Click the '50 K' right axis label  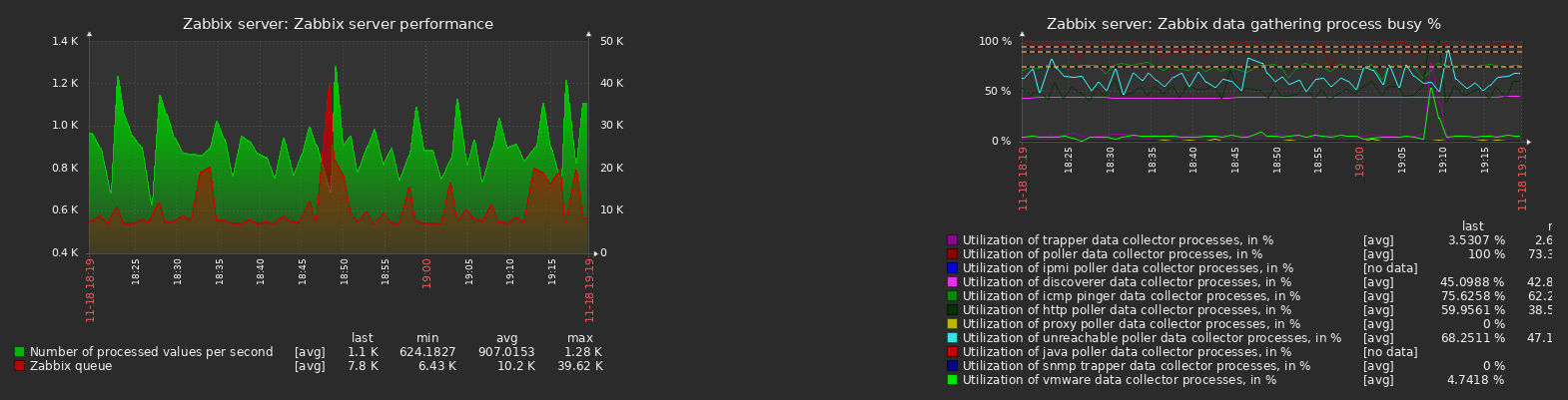[612, 41]
